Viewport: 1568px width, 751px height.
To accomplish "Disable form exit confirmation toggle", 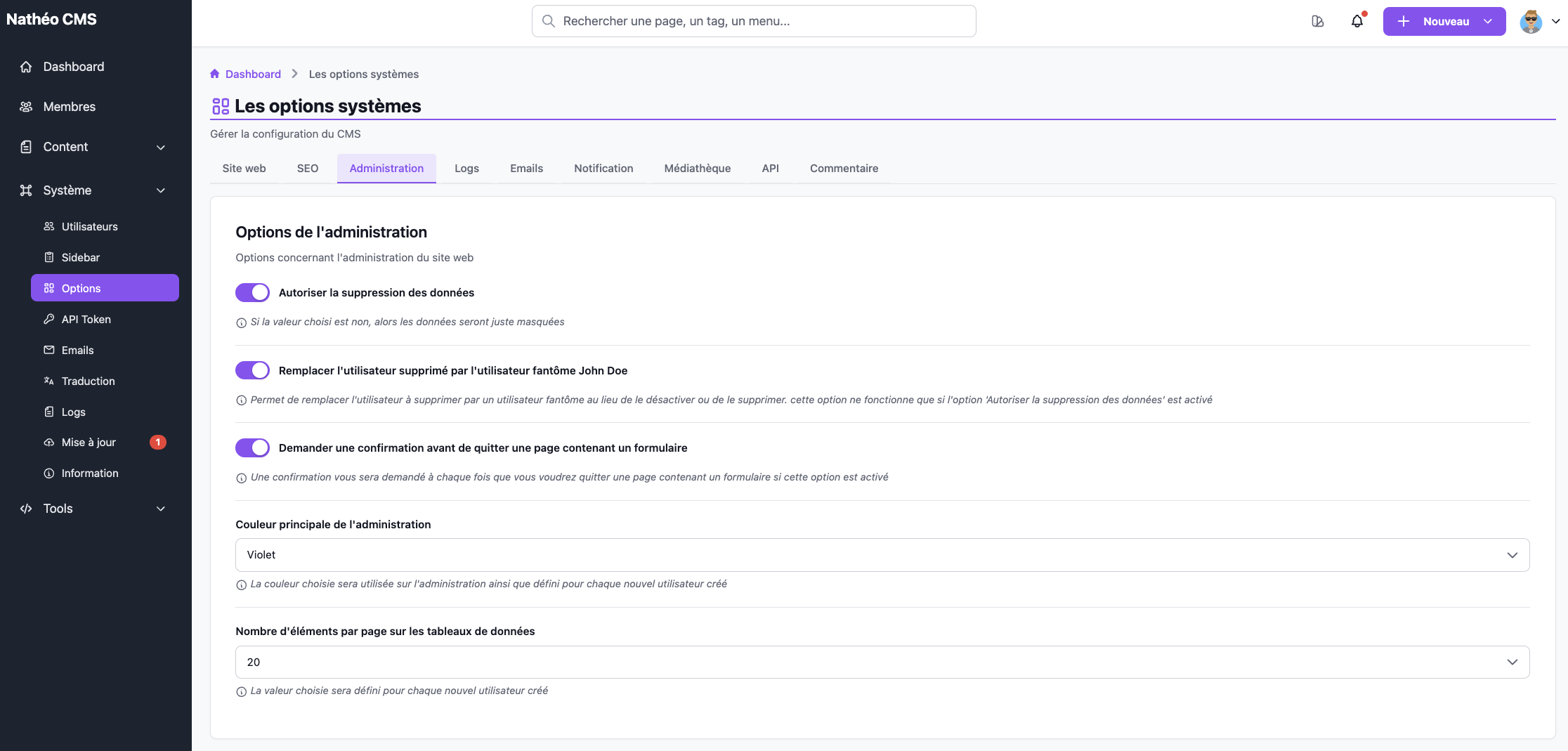I will click(252, 448).
